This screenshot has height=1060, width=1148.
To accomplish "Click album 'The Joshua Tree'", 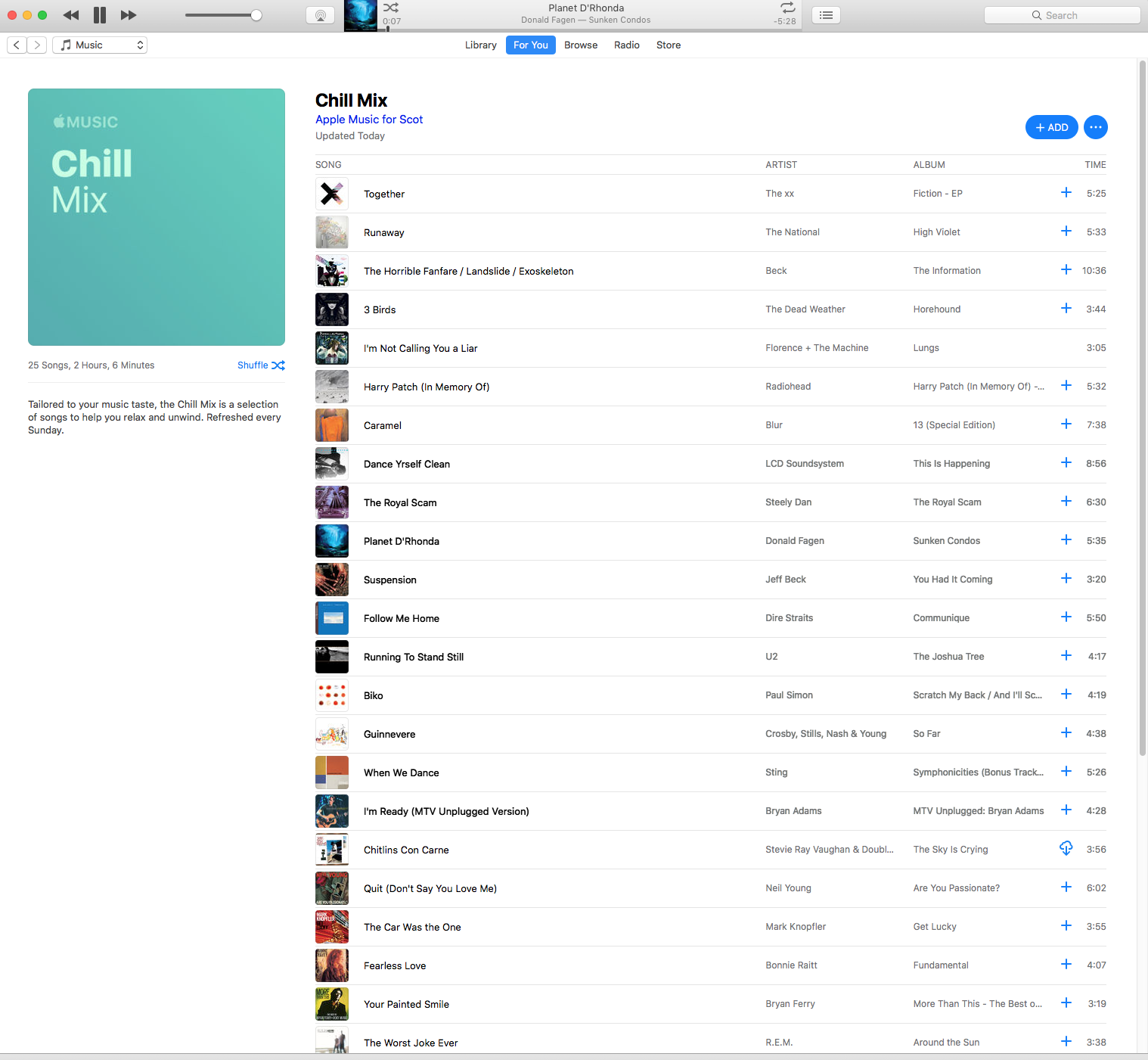I will coord(948,657).
